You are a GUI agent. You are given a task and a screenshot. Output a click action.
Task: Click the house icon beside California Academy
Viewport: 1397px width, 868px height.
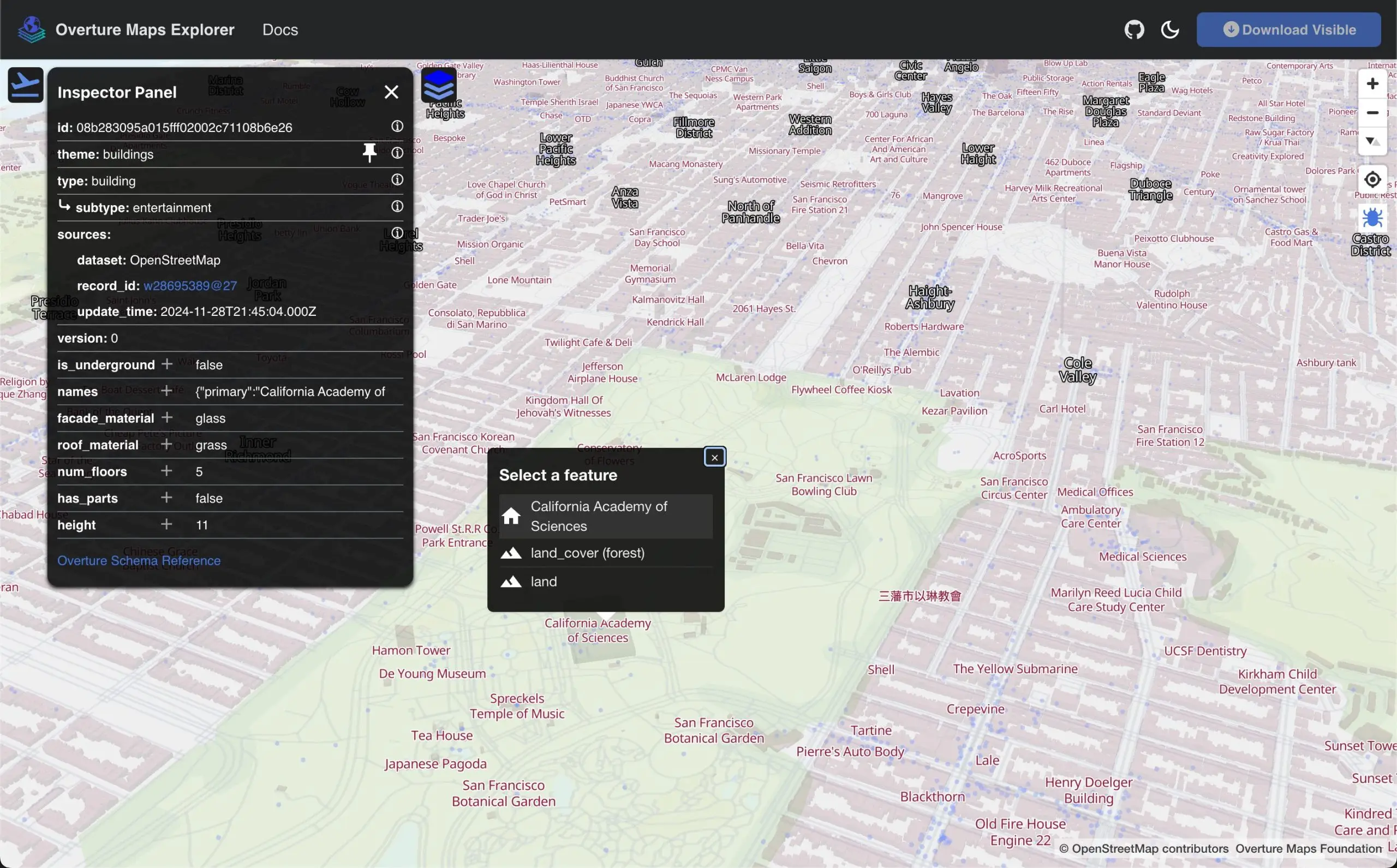510,516
